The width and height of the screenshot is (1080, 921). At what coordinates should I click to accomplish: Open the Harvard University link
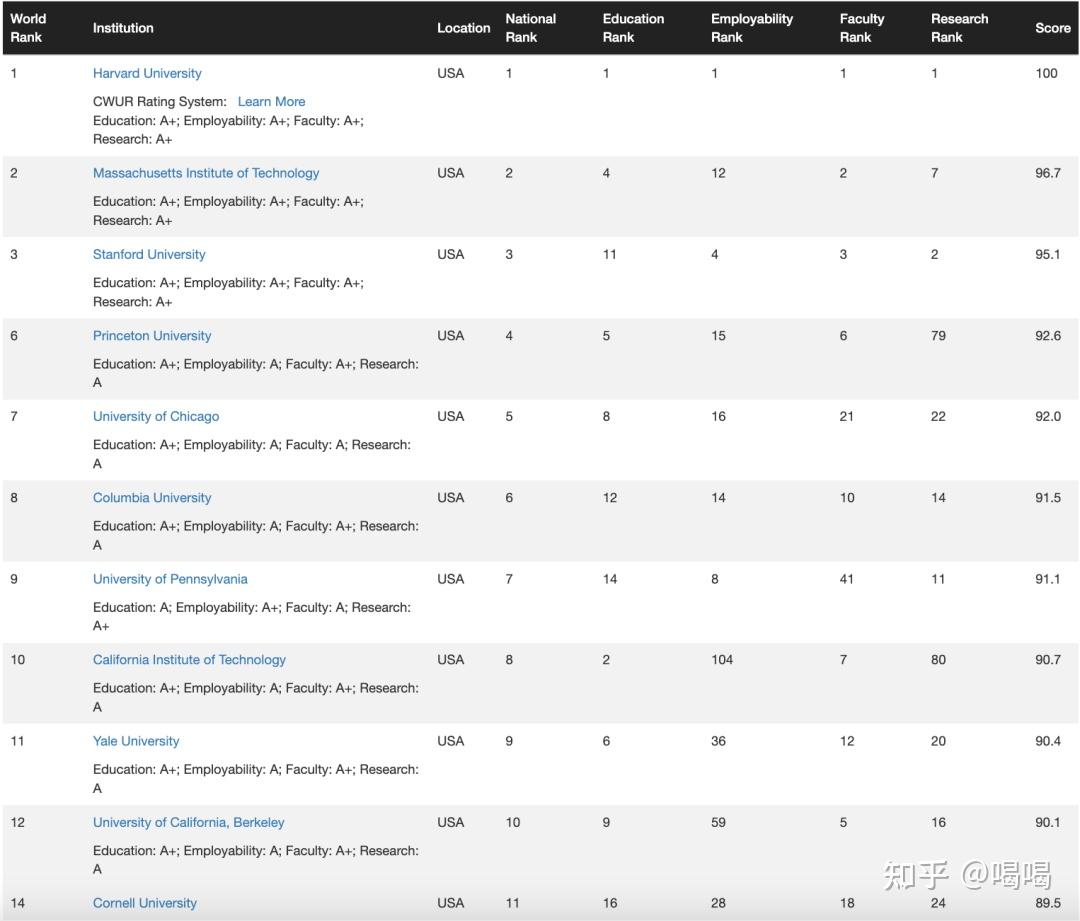(147, 73)
